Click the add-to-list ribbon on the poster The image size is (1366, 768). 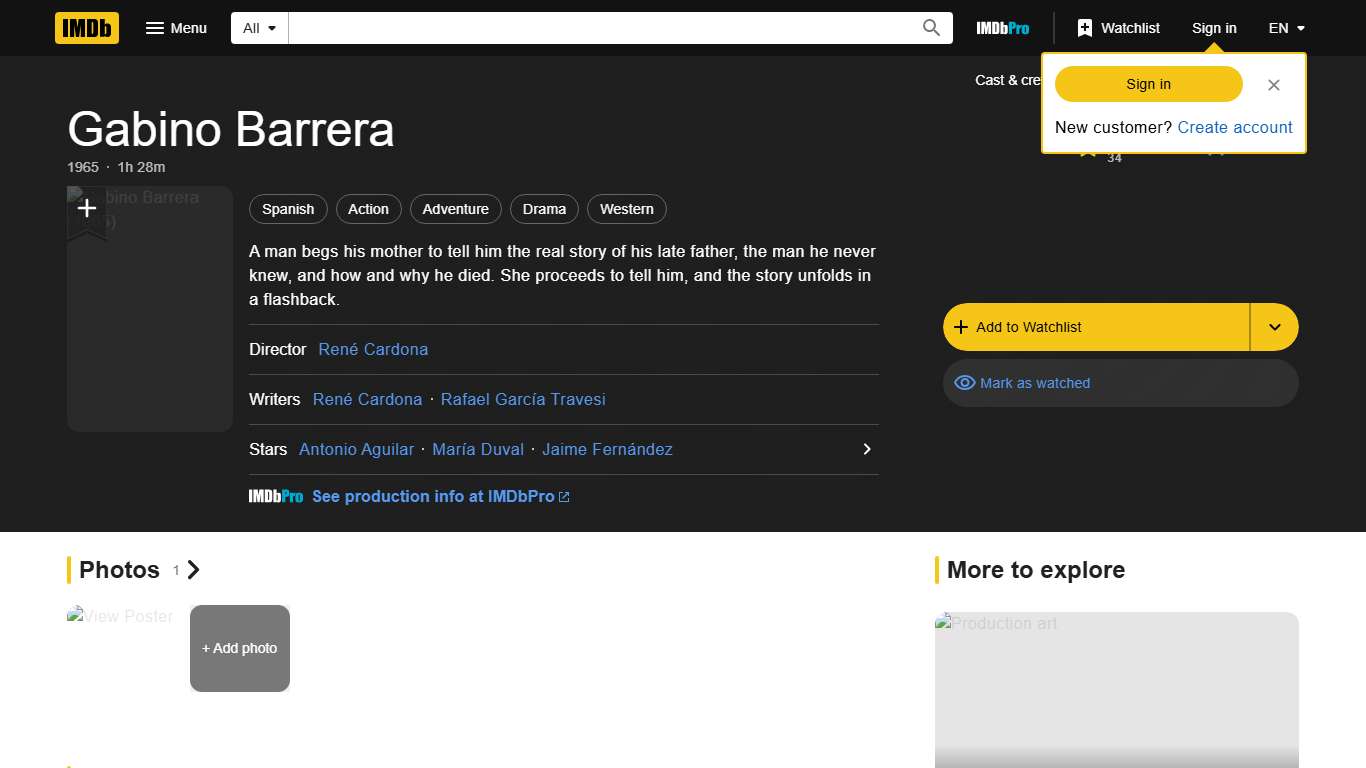87,208
